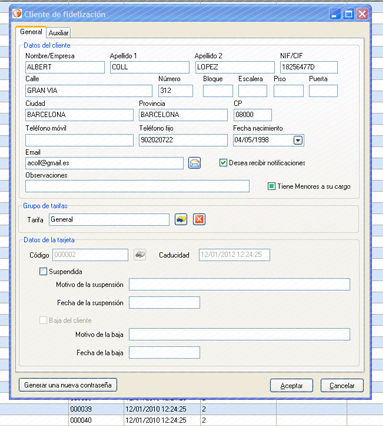Screen dimensions: 383x426
Task: Click the Fecha nacimiento date text 04/05/1998
Action: [252, 140]
